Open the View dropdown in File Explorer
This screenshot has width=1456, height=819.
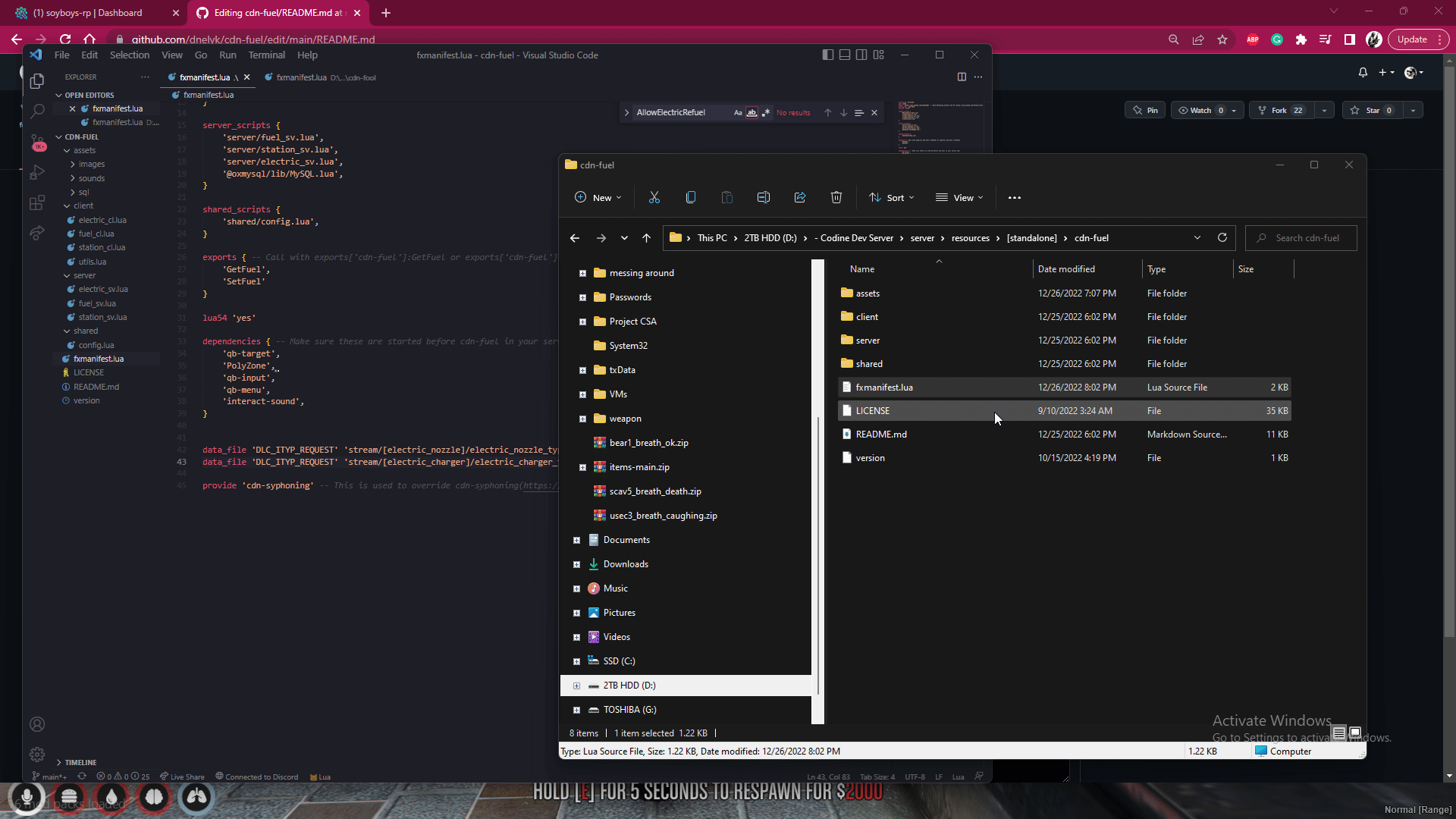coord(959,197)
